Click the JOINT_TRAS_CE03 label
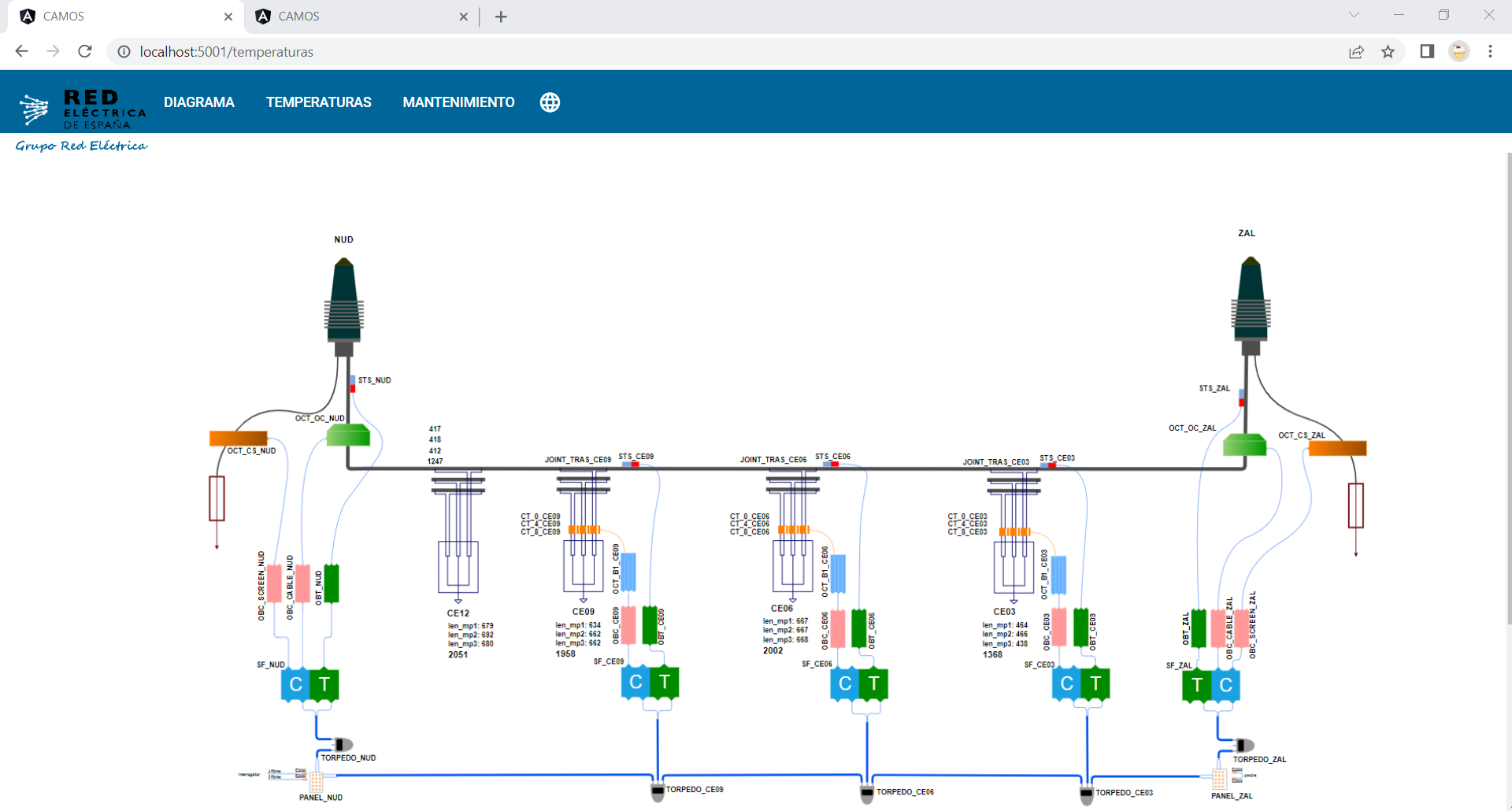The width and height of the screenshot is (1512, 811). pyautogui.click(x=996, y=462)
